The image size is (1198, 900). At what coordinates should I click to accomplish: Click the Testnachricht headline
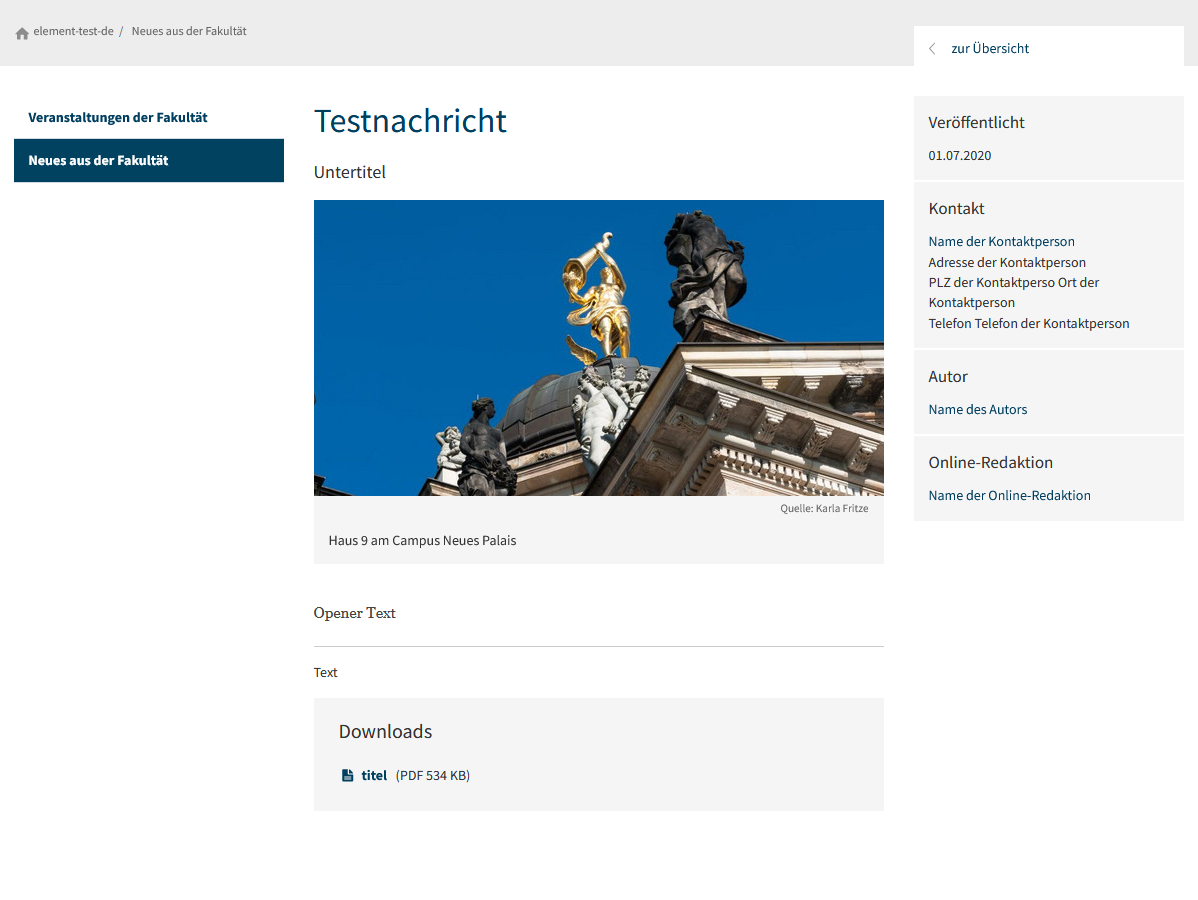[410, 121]
